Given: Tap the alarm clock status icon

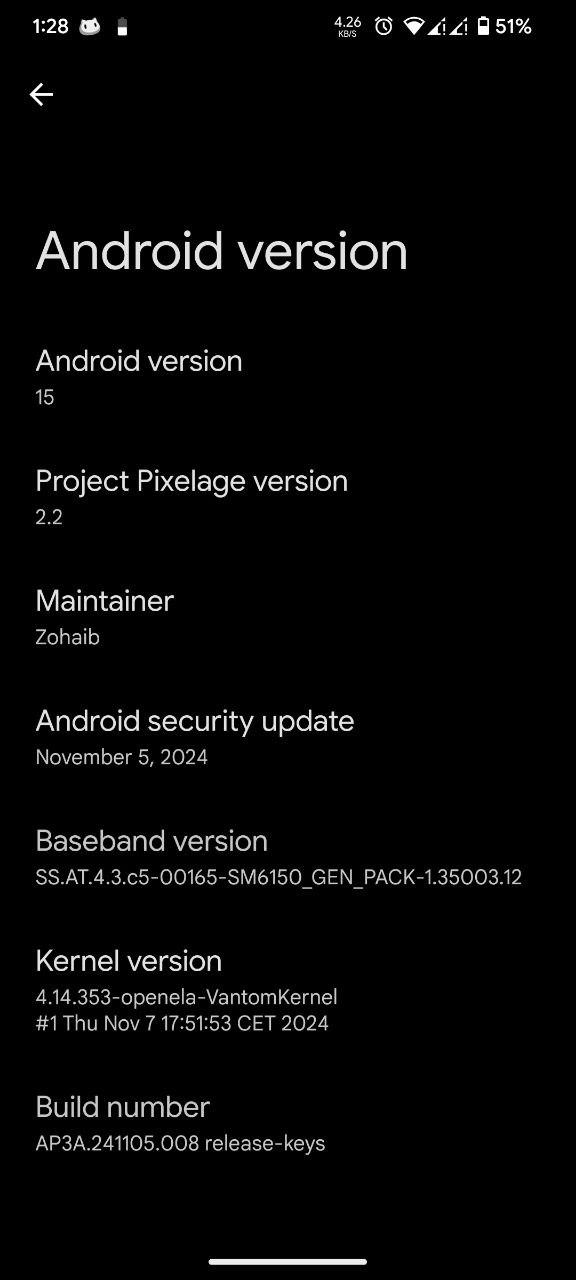Looking at the screenshot, I should coord(384,27).
